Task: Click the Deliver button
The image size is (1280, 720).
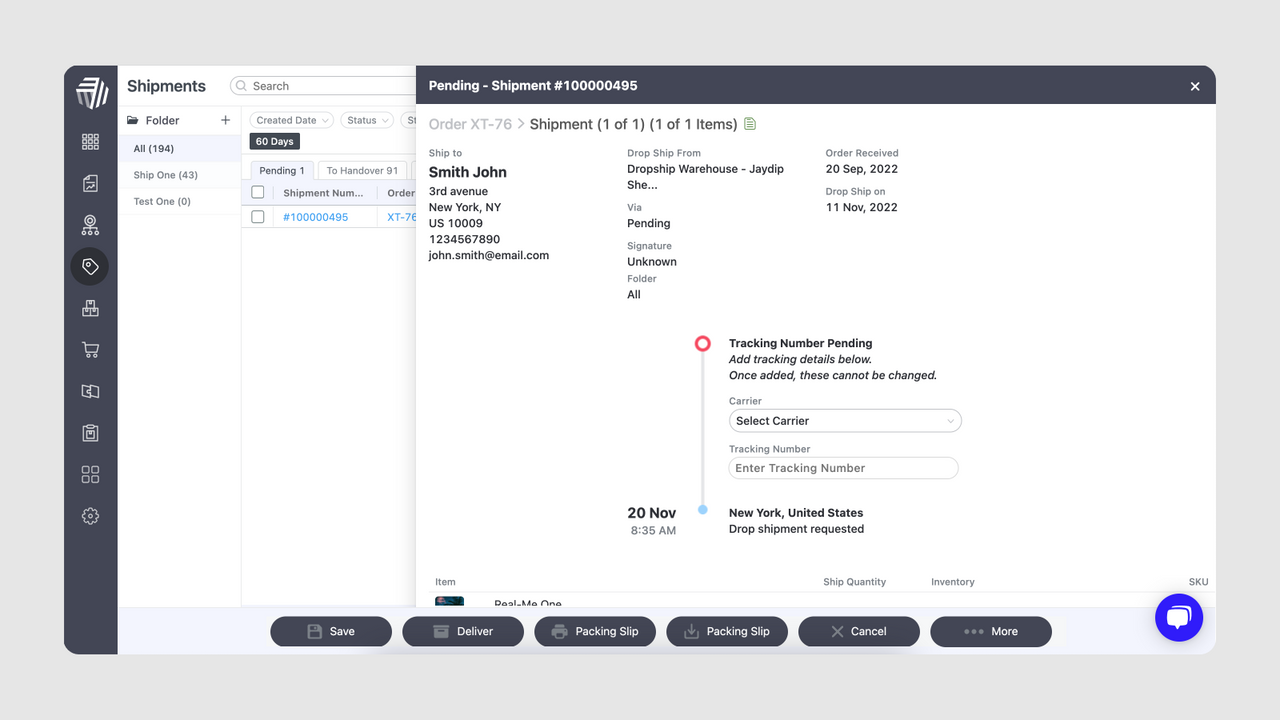Action: 462,631
